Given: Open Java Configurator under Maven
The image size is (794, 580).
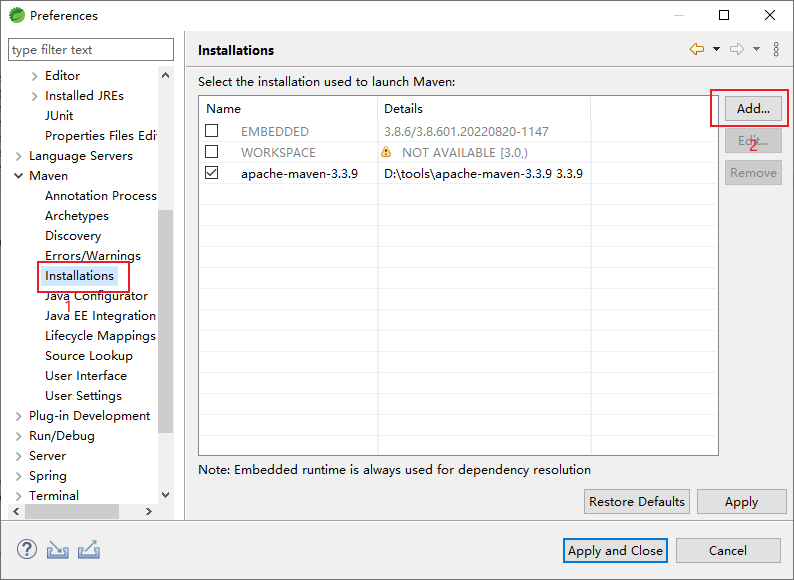Looking at the screenshot, I should (96, 296).
